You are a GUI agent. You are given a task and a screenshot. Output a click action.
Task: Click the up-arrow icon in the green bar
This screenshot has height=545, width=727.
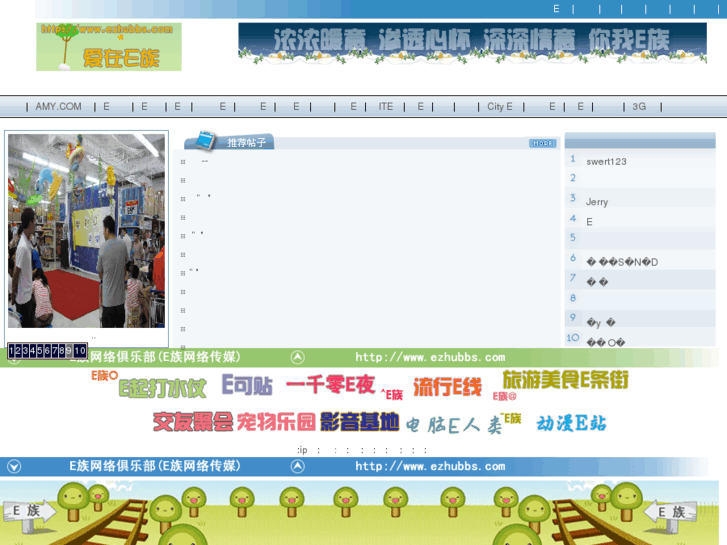tap(298, 357)
